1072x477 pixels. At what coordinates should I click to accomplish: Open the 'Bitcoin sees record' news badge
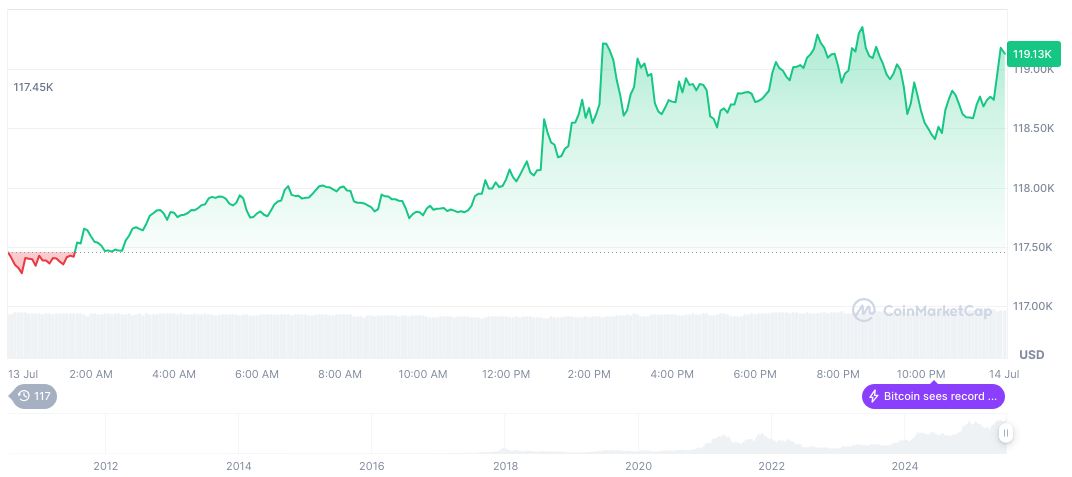point(933,396)
